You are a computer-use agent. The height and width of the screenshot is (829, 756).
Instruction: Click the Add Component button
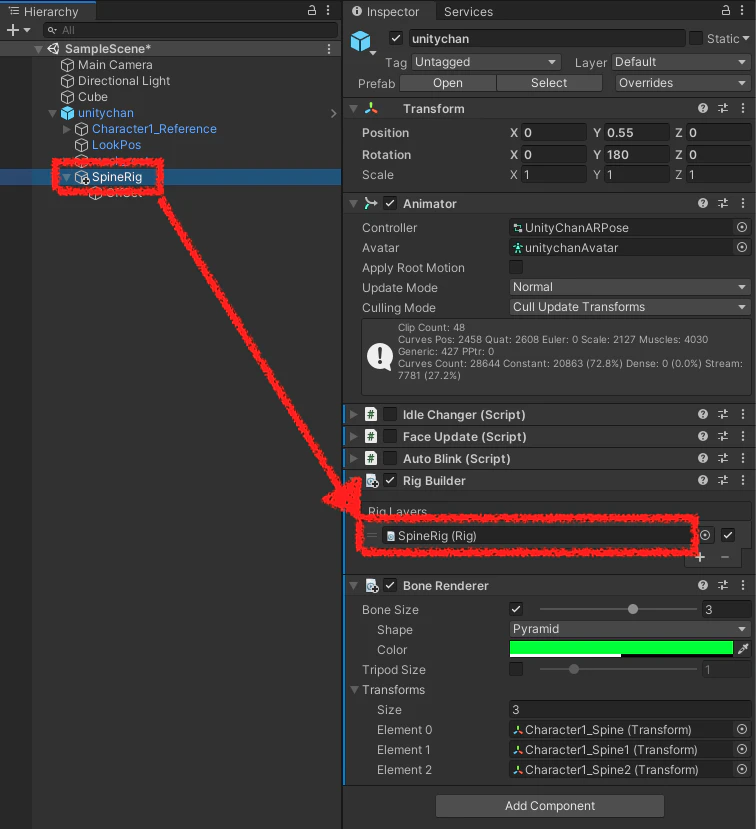coord(550,806)
